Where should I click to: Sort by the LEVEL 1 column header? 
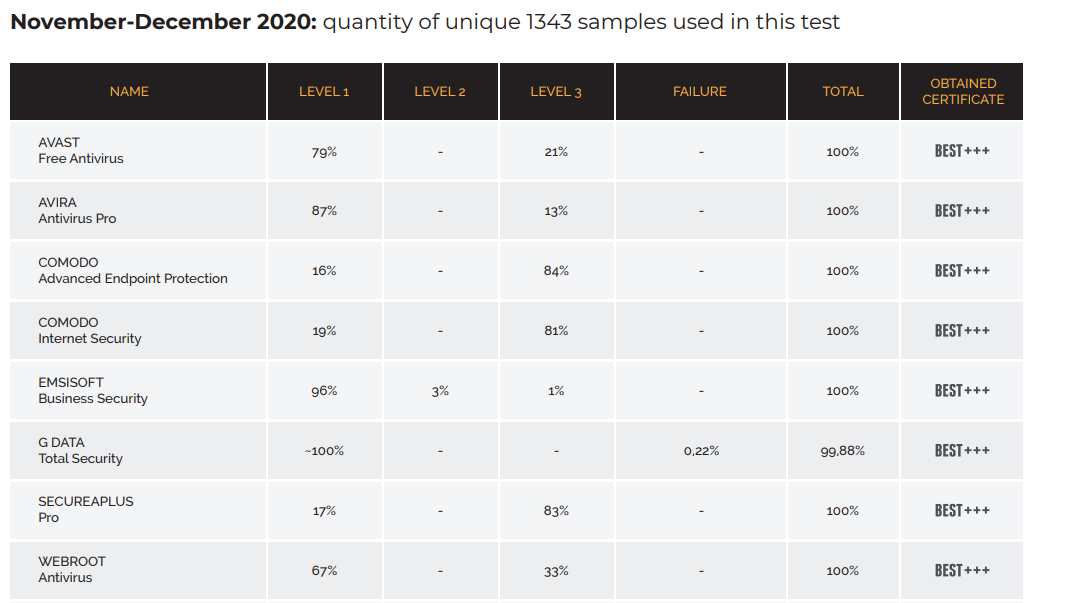click(x=324, y=92)
